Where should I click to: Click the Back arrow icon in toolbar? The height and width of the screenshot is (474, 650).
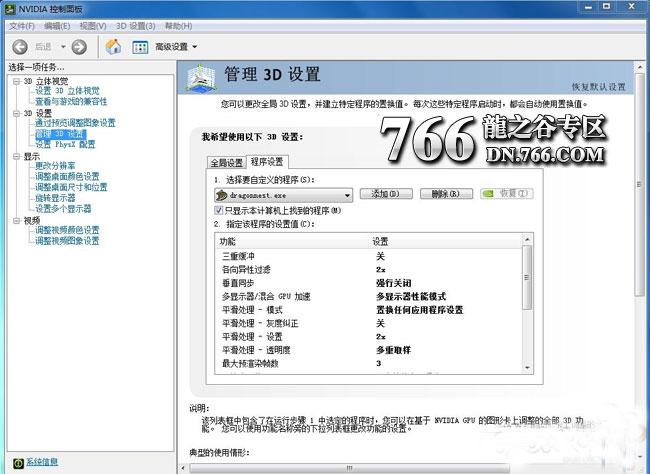19,47
